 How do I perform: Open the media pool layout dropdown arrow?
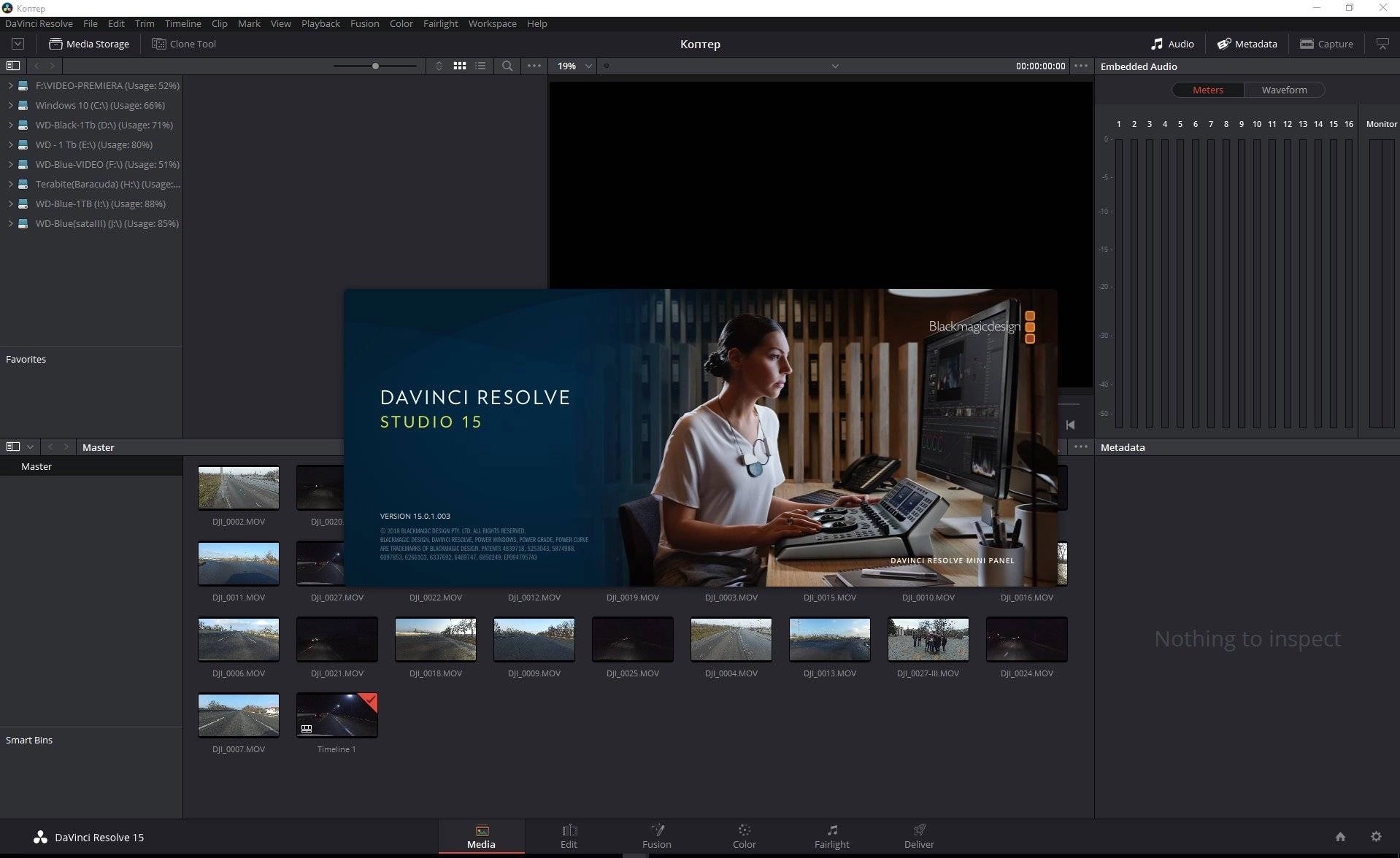pyautogui.click(x=30, y=447)
